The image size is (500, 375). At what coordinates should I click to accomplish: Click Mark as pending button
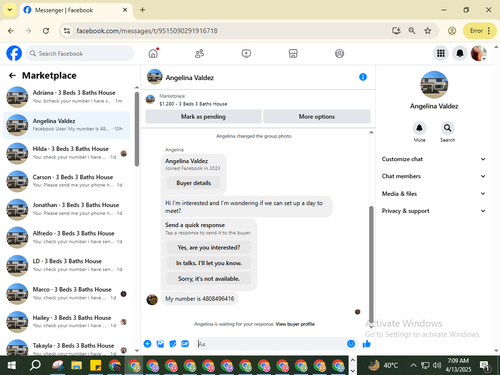point(203,117)
